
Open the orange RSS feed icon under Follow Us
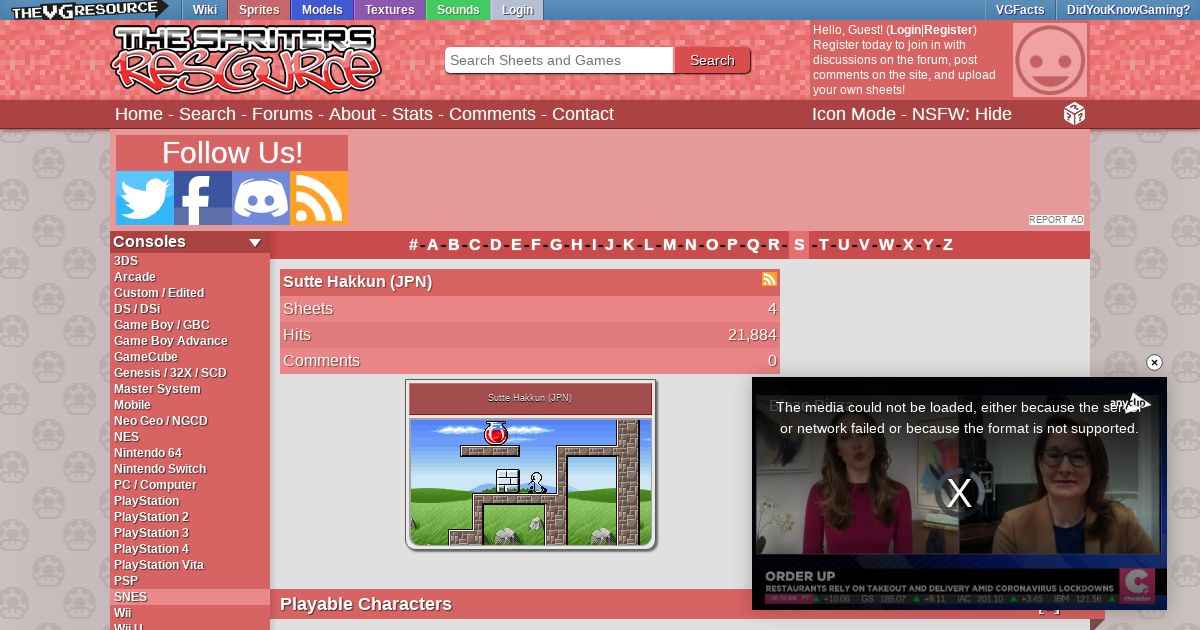319,198
